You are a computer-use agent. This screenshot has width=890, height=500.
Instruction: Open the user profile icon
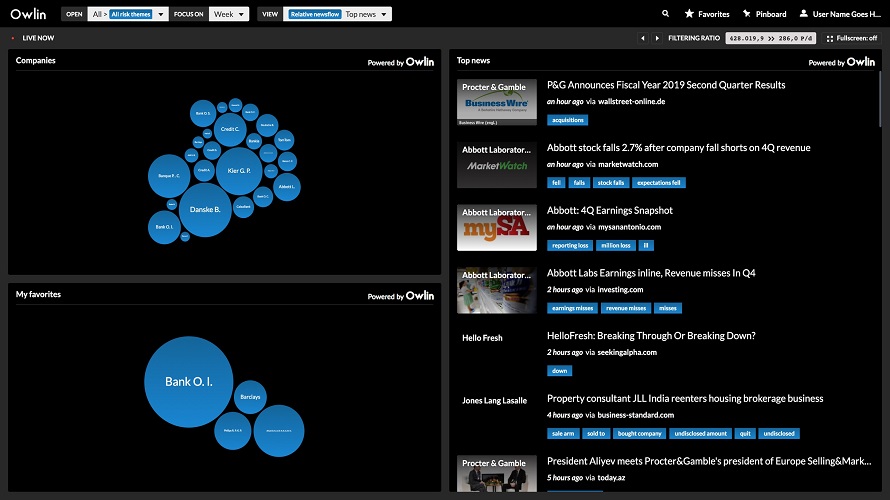(804, 14)
